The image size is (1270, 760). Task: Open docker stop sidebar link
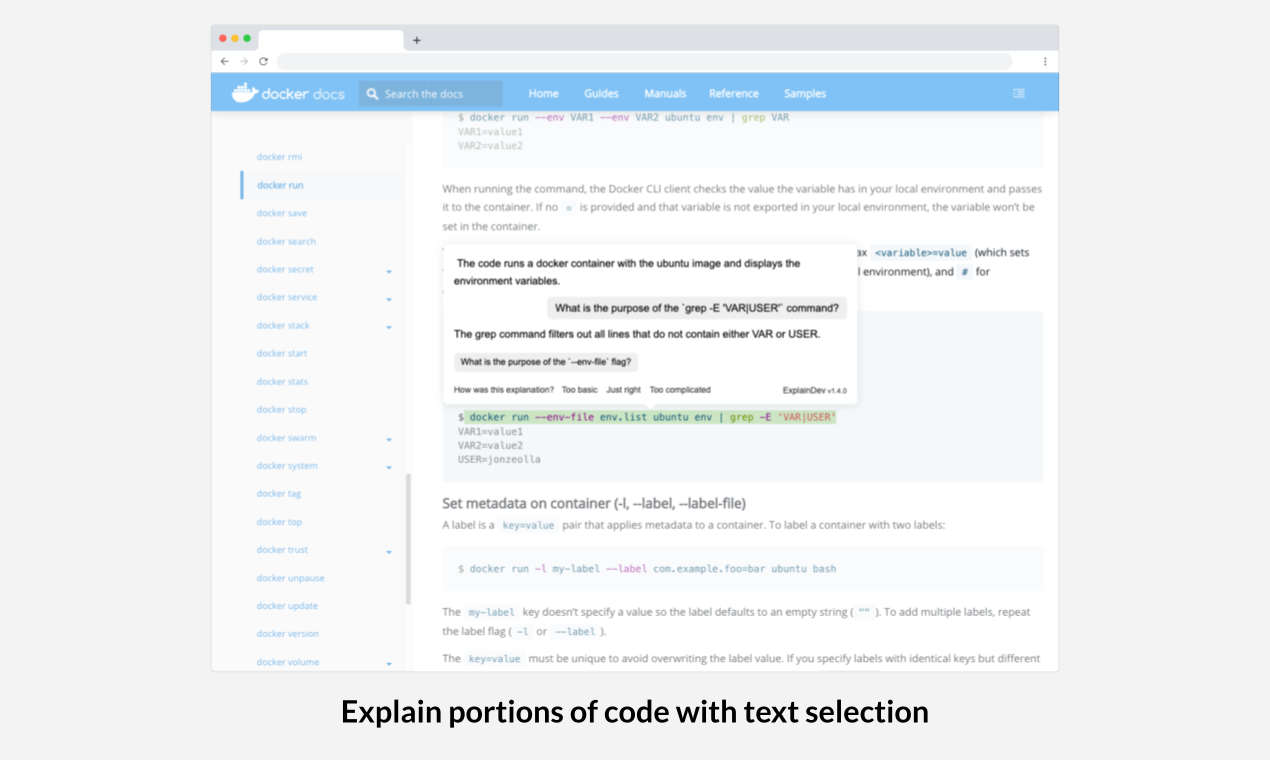281,409
